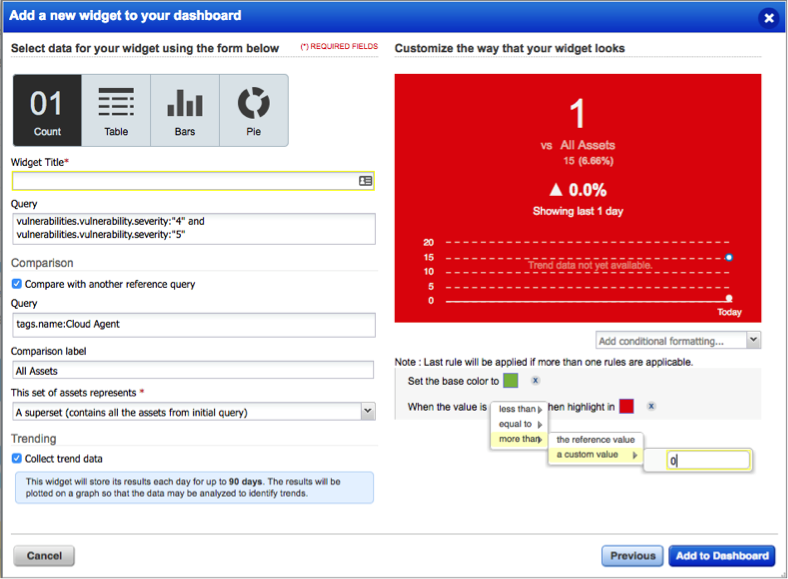The width and height of the screenshot is (788, 579).
Task: Click the contact card icon in Widget Title
Action: point(365,181)
